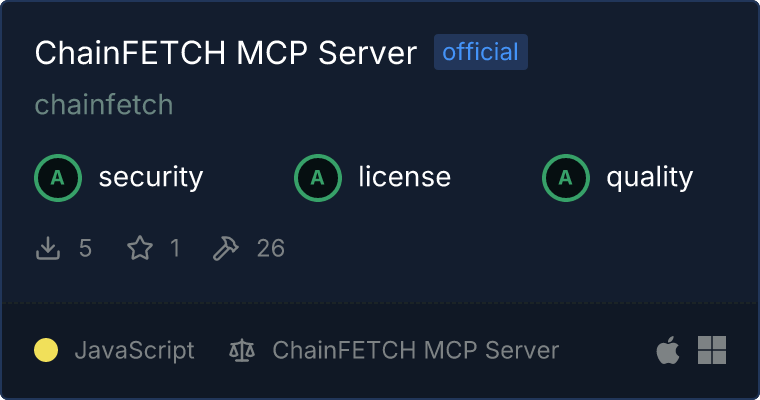Click the security grade A badge

58,178
